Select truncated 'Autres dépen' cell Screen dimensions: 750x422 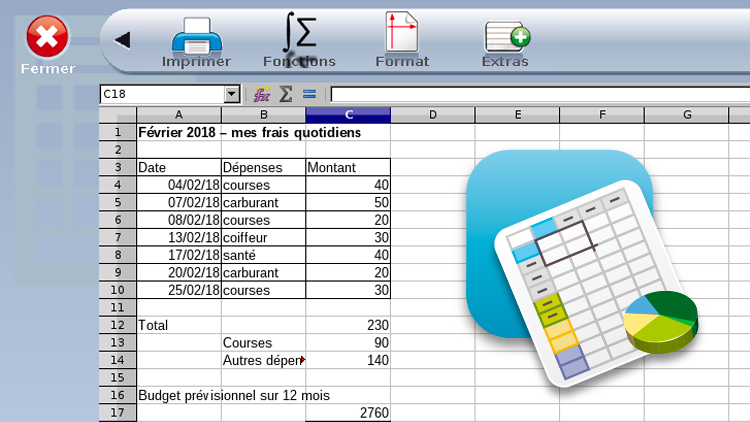(x=264, y=360)
